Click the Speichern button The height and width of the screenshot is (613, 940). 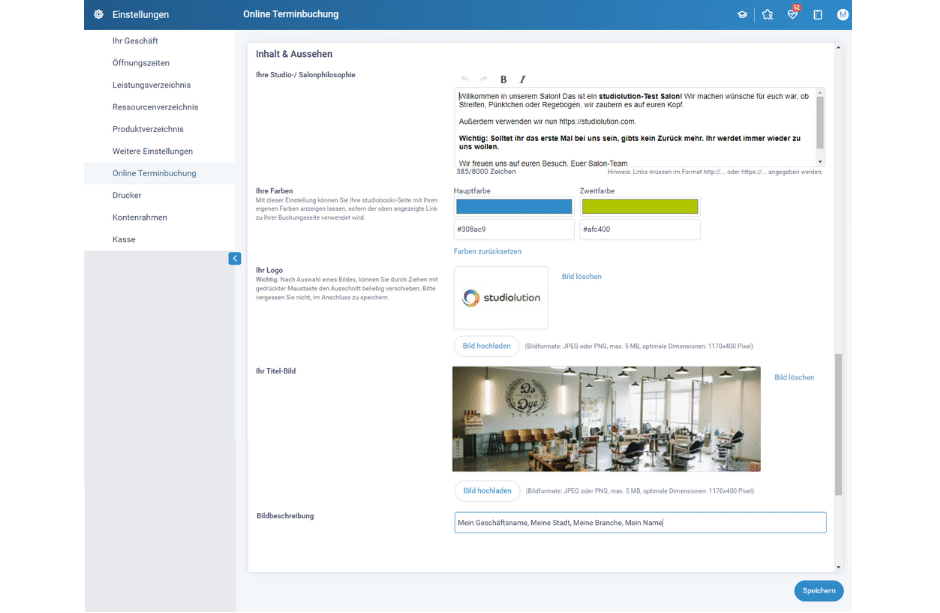(x=819, y=591)
